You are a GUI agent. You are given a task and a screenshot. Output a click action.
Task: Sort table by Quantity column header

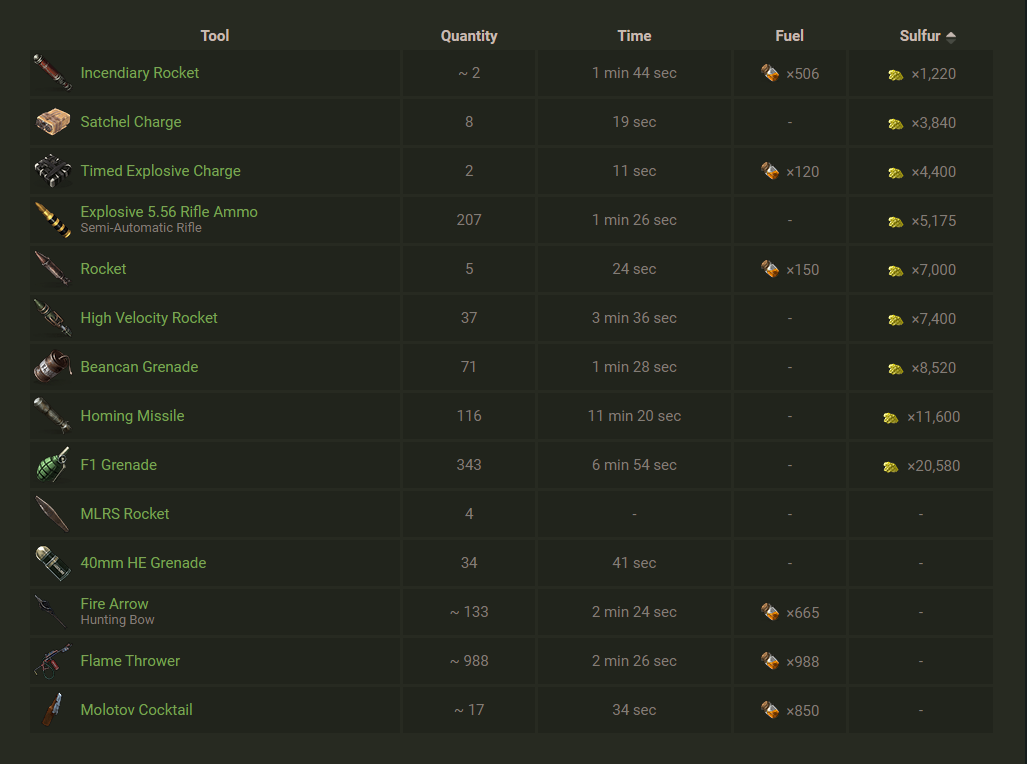pos(469,36)
